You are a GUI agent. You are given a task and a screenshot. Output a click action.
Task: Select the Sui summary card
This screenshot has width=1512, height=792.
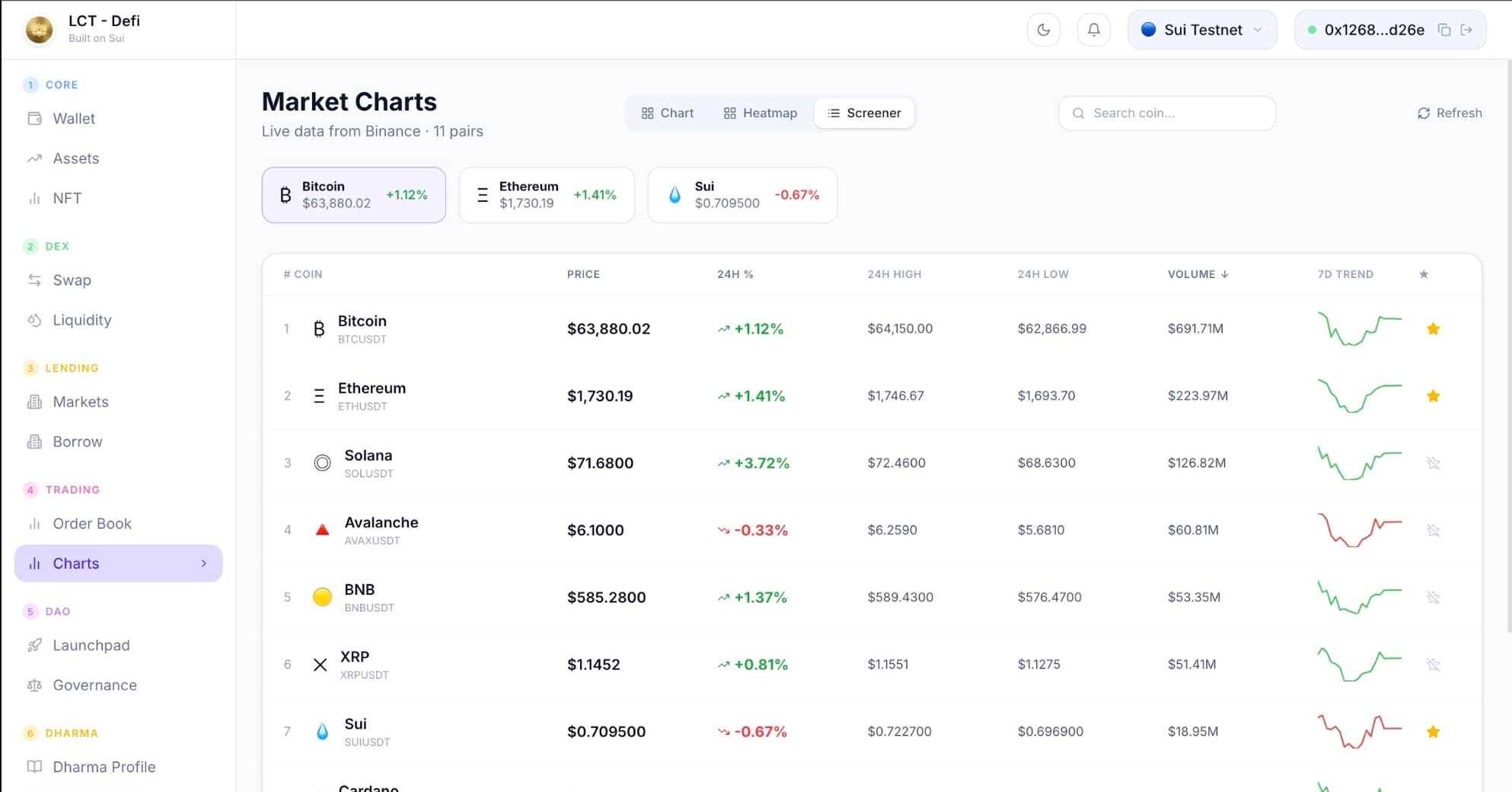742,195
